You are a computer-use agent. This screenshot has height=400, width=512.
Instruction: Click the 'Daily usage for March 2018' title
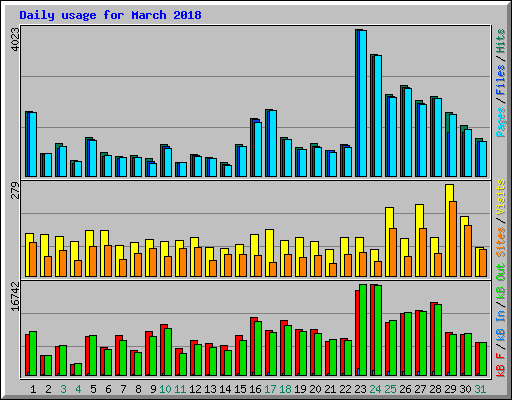pos(110,15)
